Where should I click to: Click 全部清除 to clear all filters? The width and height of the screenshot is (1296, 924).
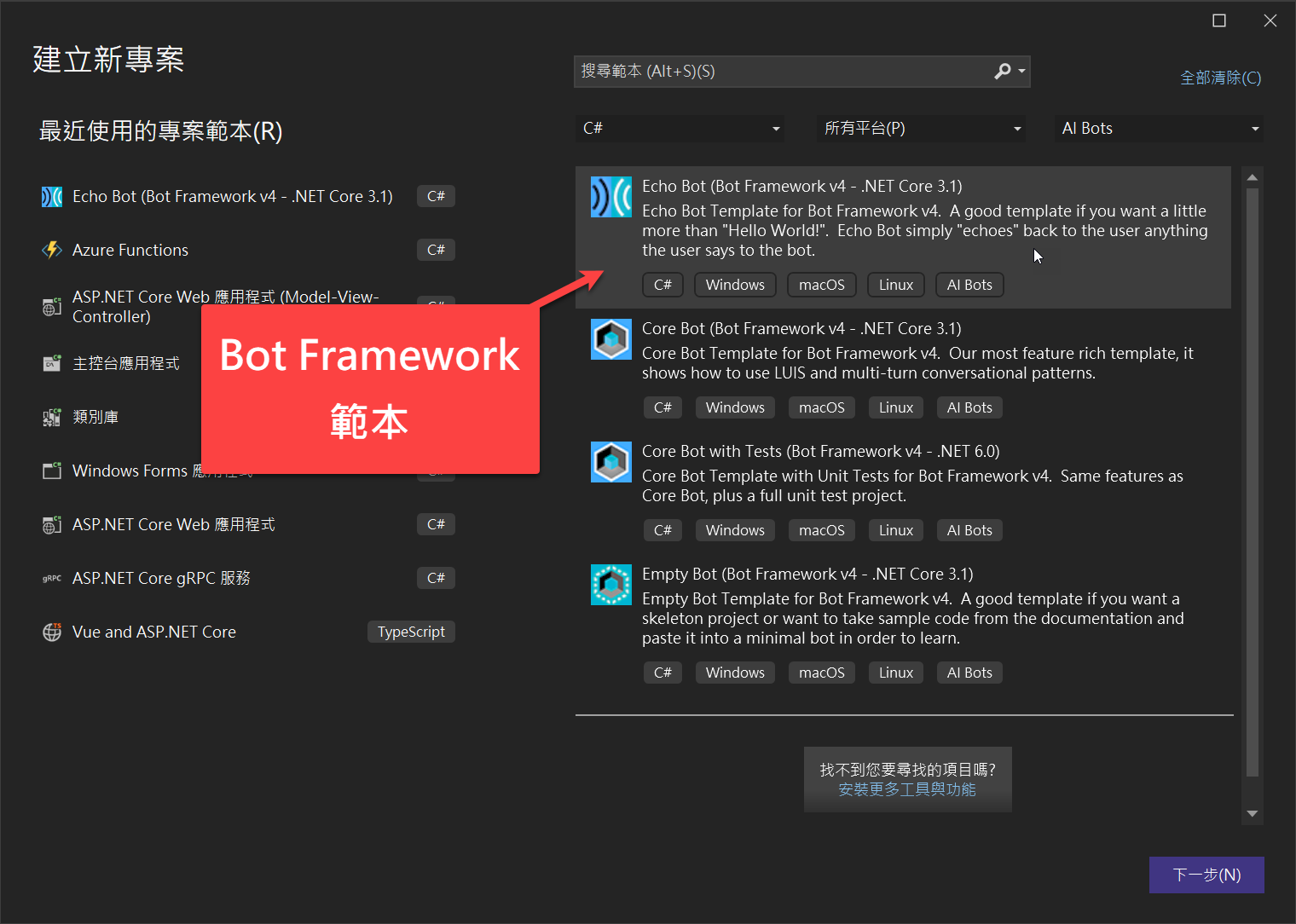pyautogui.click(x=1220, y=78)
